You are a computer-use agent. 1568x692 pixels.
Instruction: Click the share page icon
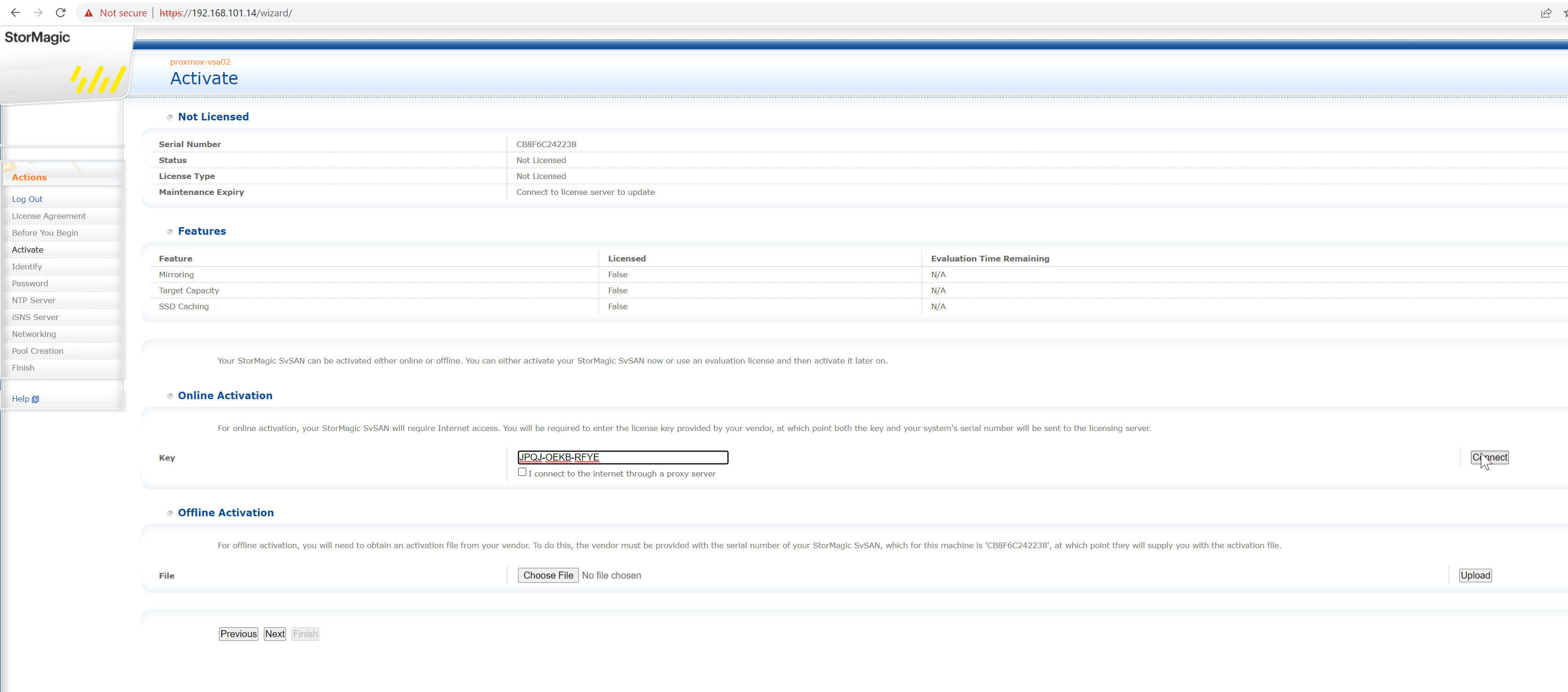[x=1545, y=13]
